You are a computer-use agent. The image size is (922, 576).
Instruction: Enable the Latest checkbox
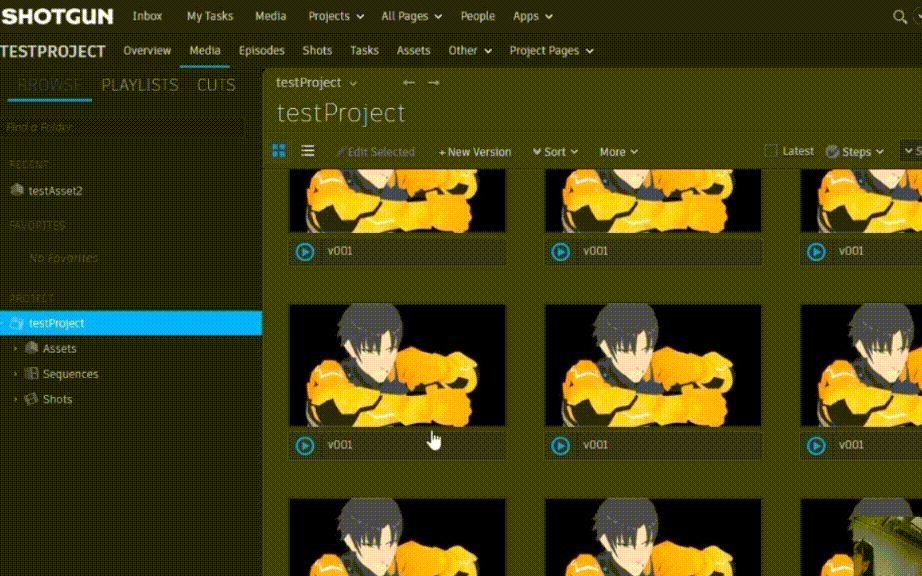point(771,151)
